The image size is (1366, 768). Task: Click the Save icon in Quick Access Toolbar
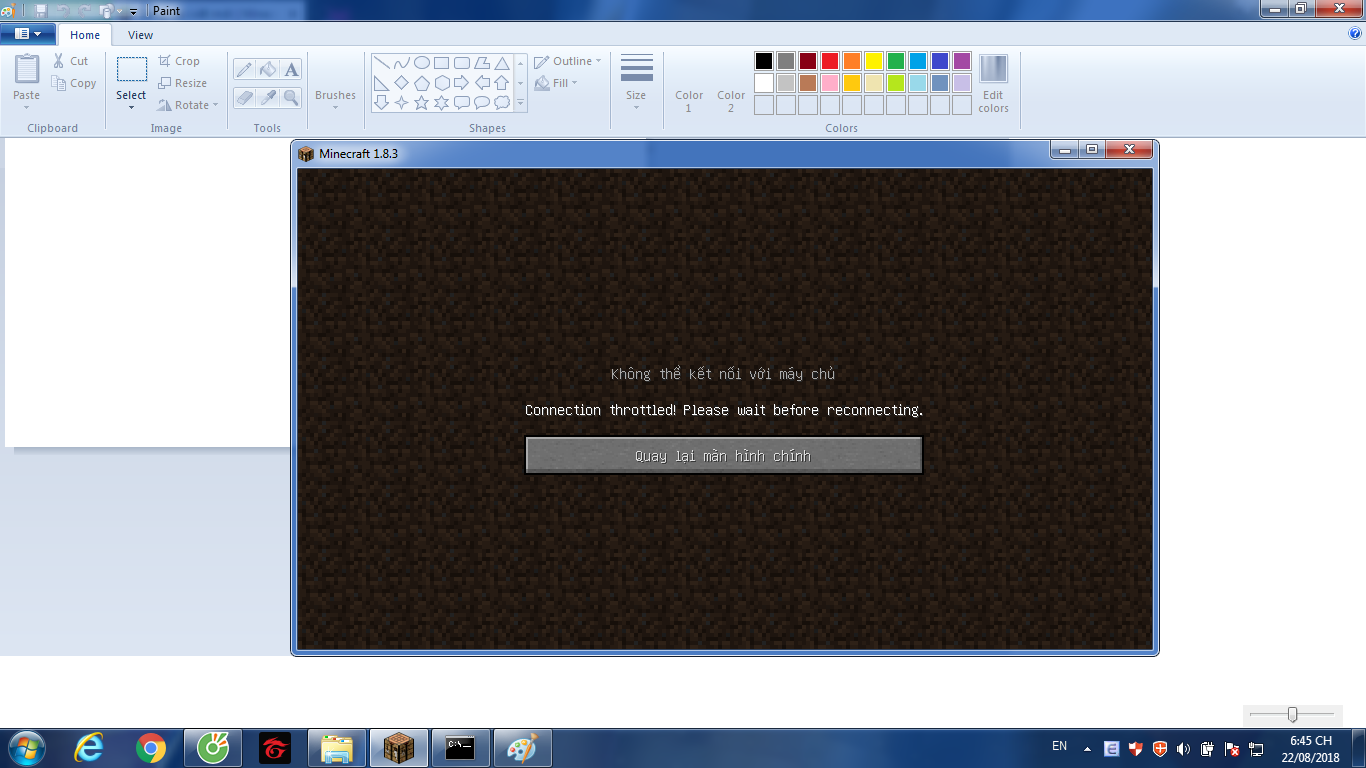click(x=41, y=10)
